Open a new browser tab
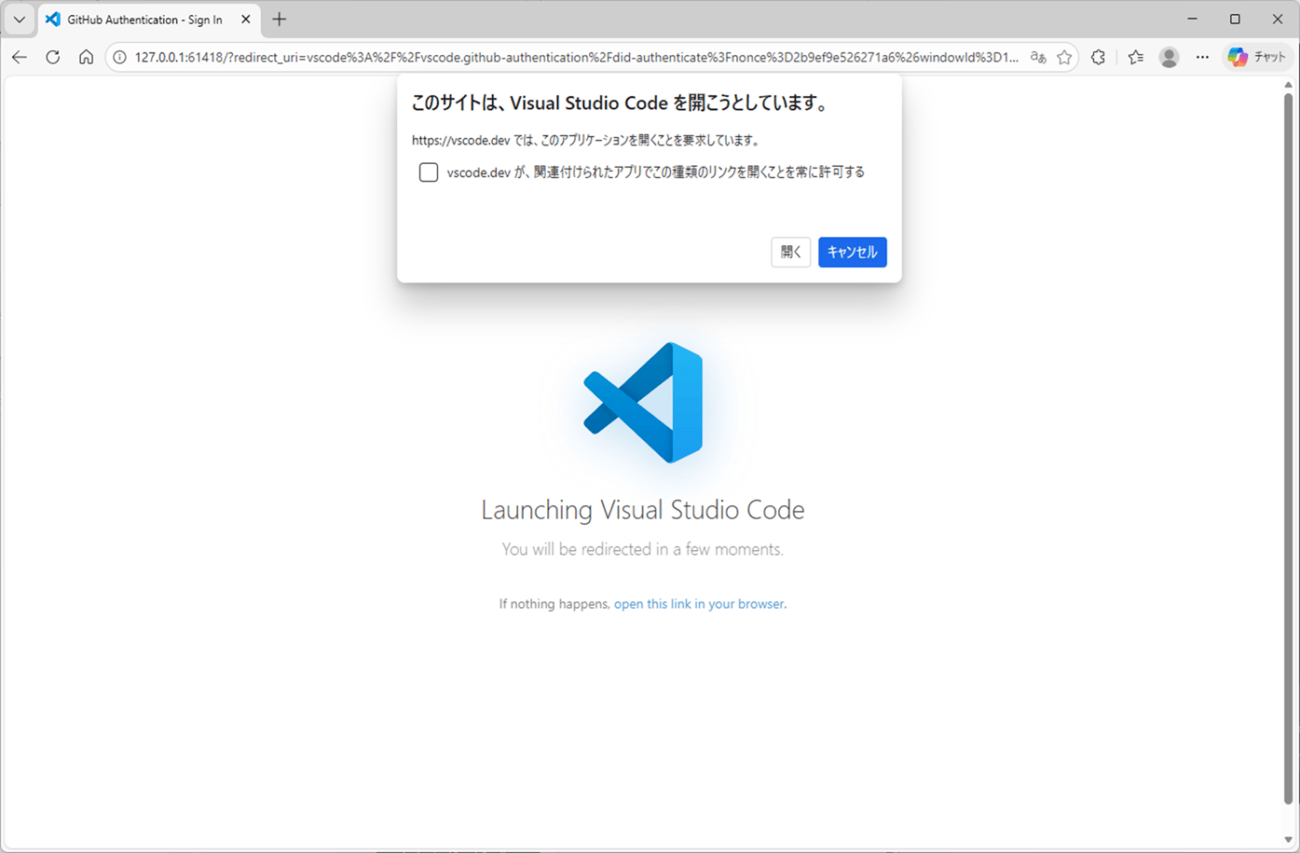 [x=278, y=19]
